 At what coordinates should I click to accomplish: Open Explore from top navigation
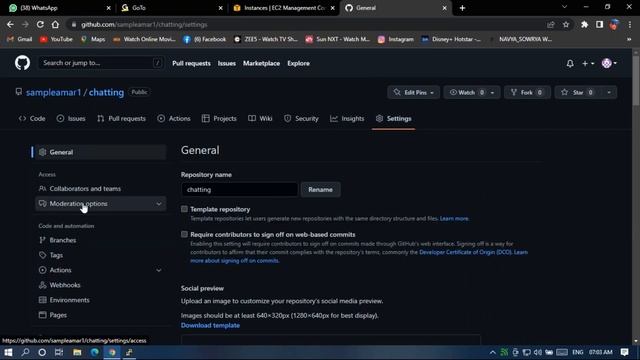point(298,63)
